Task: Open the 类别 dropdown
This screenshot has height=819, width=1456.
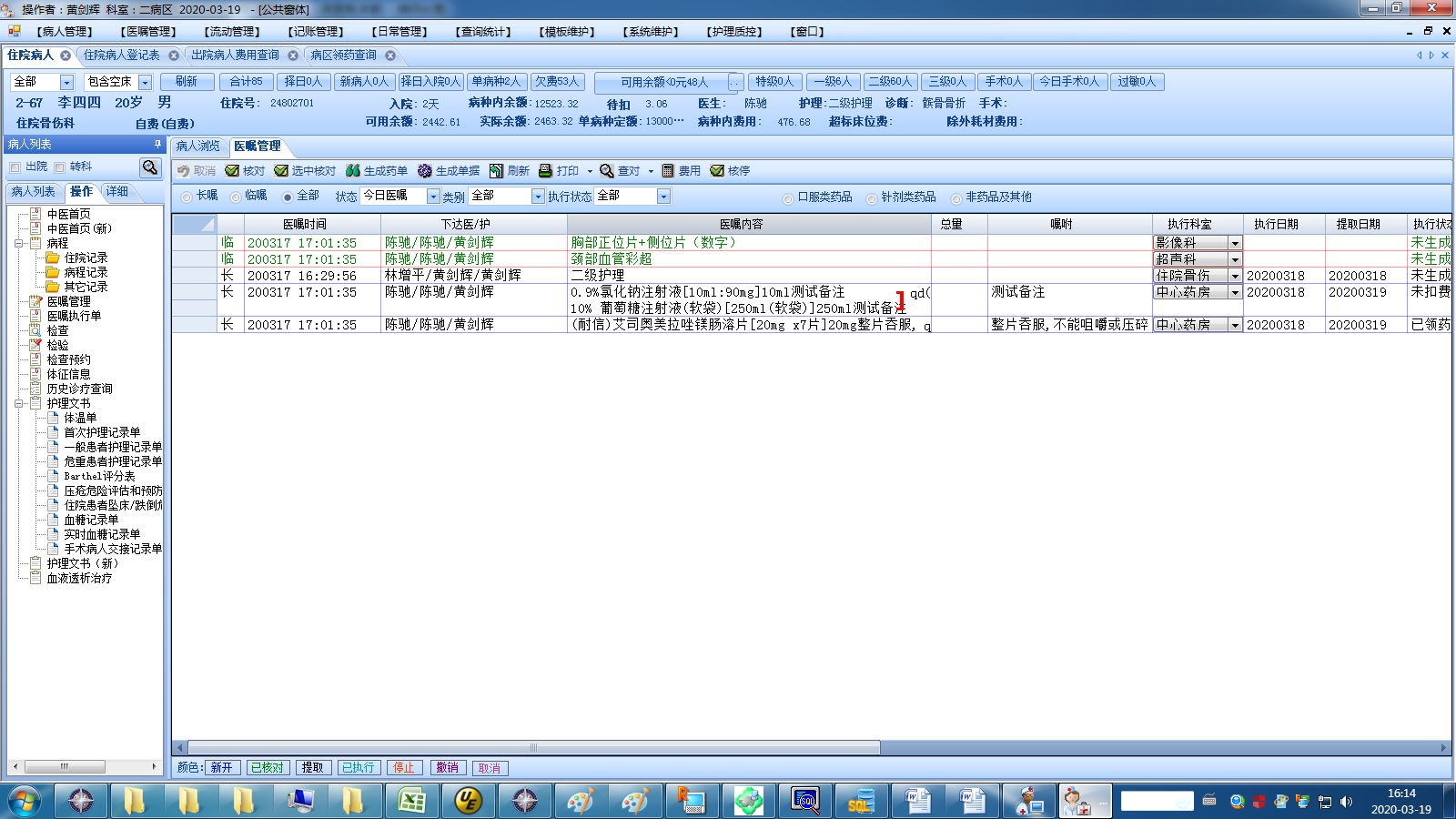Action: (x=539, y=197)
